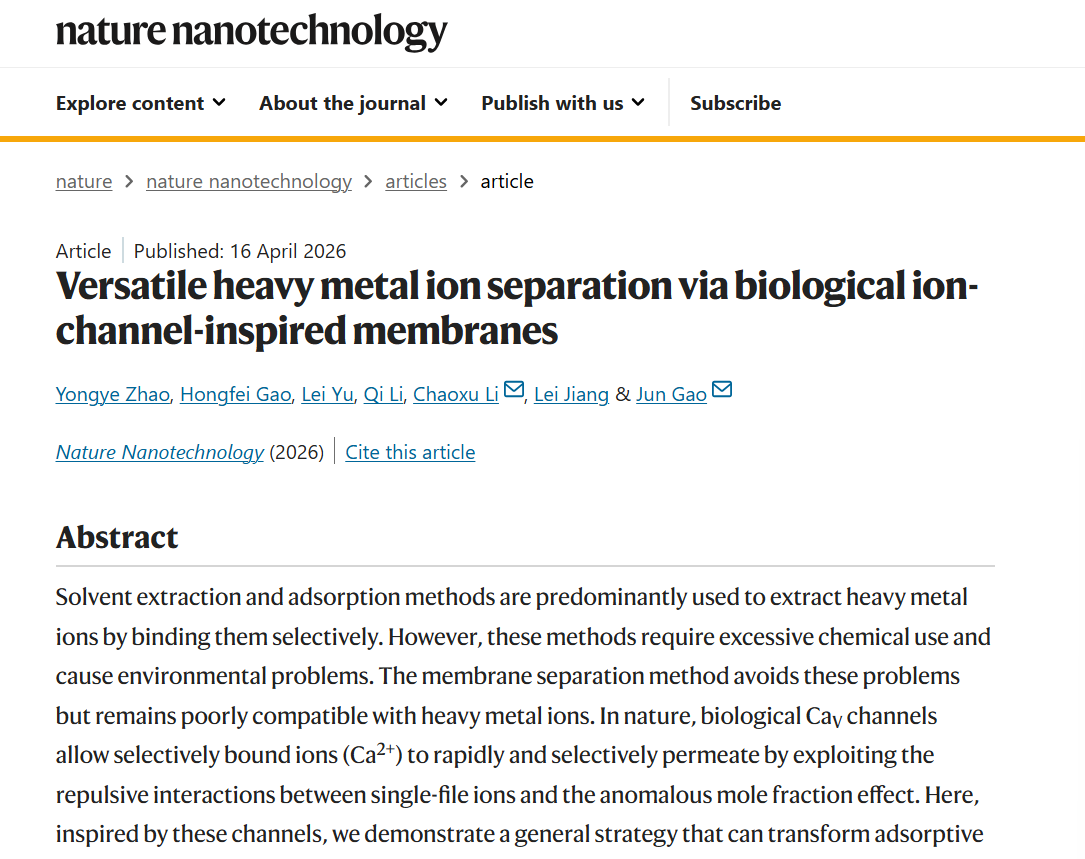Go to nature breadcrumb link
The image size is (1085, 859).
pos(84,181)
